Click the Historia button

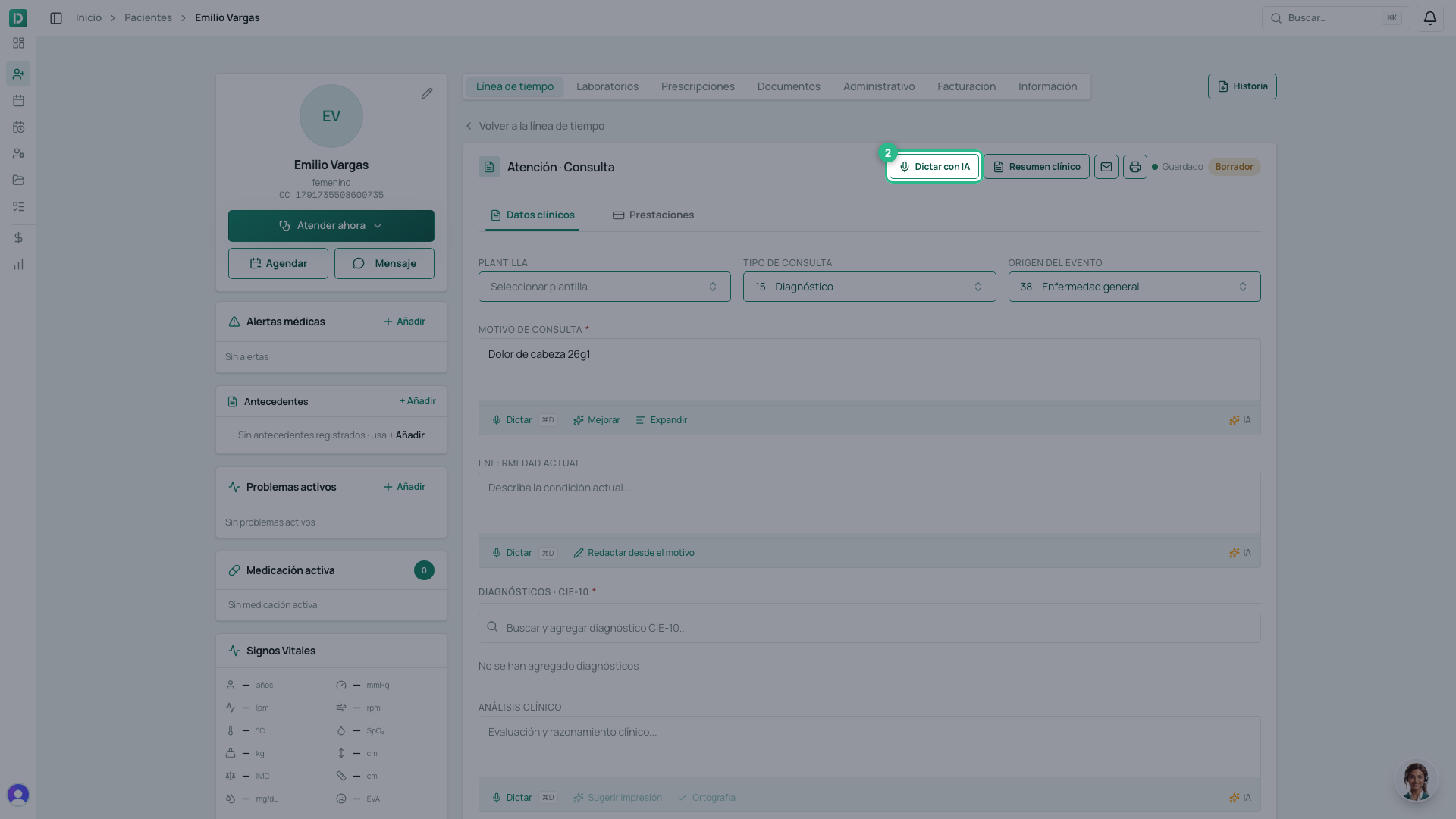click(1242, 86)
